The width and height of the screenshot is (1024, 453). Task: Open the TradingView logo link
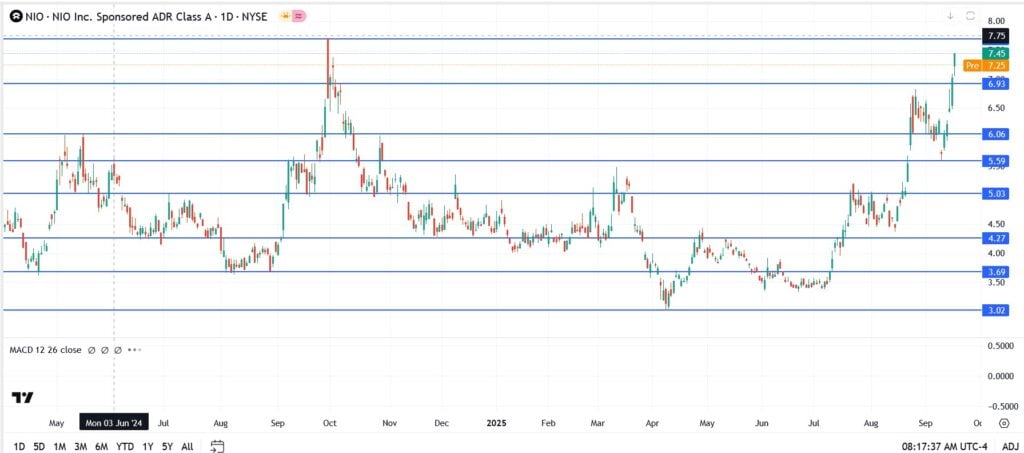[22, 398]
